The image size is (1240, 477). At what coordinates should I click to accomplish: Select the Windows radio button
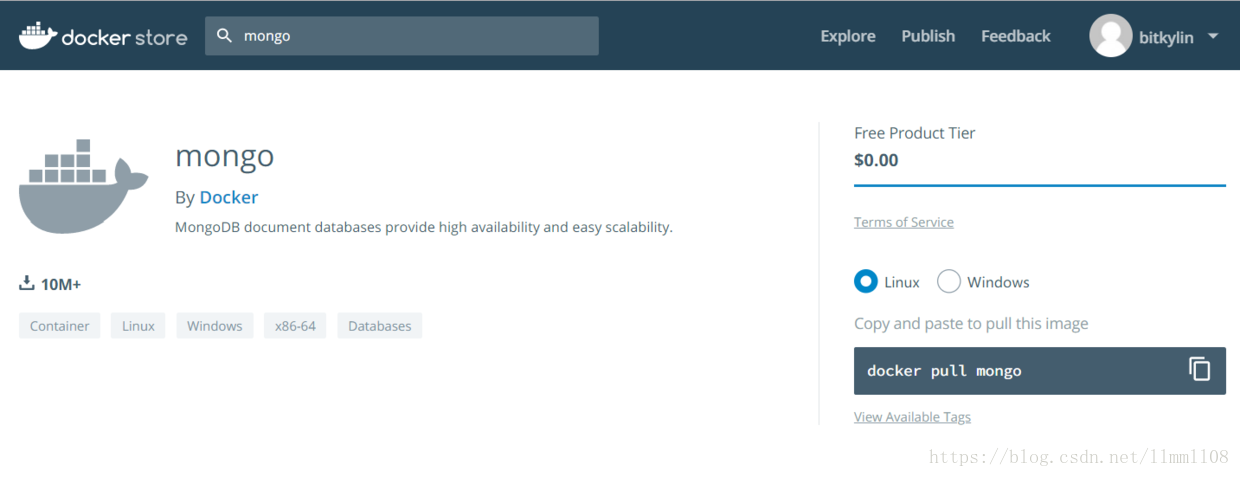(949, 282)
